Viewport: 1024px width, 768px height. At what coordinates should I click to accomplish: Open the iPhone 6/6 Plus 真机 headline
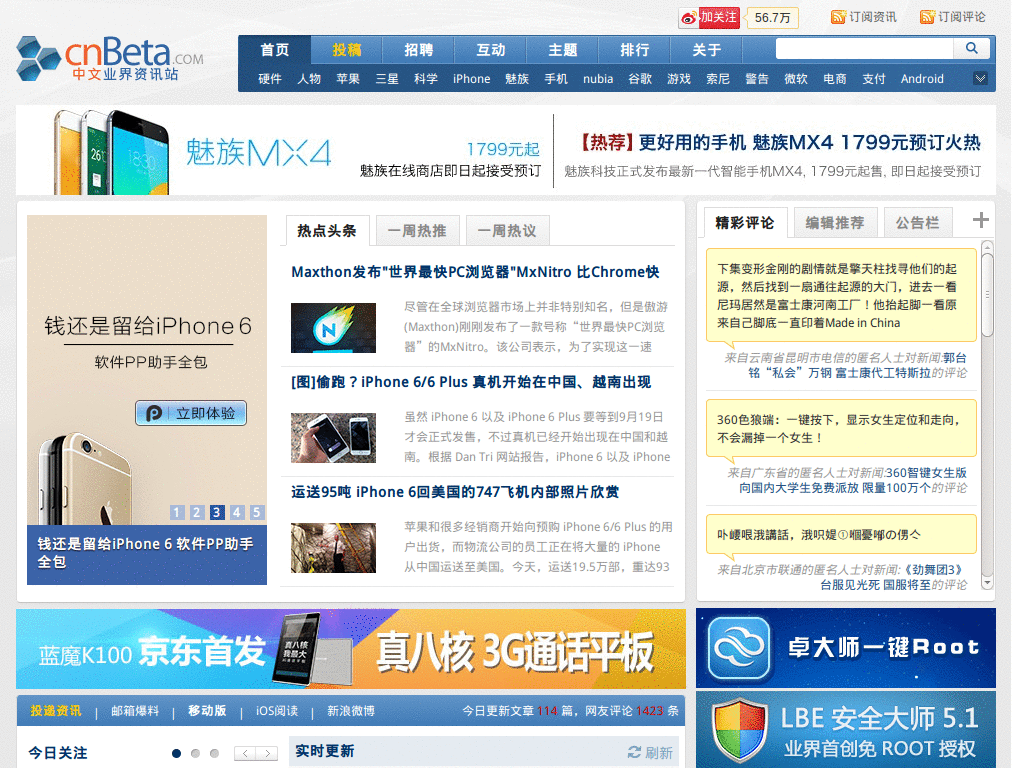point(471,382)
